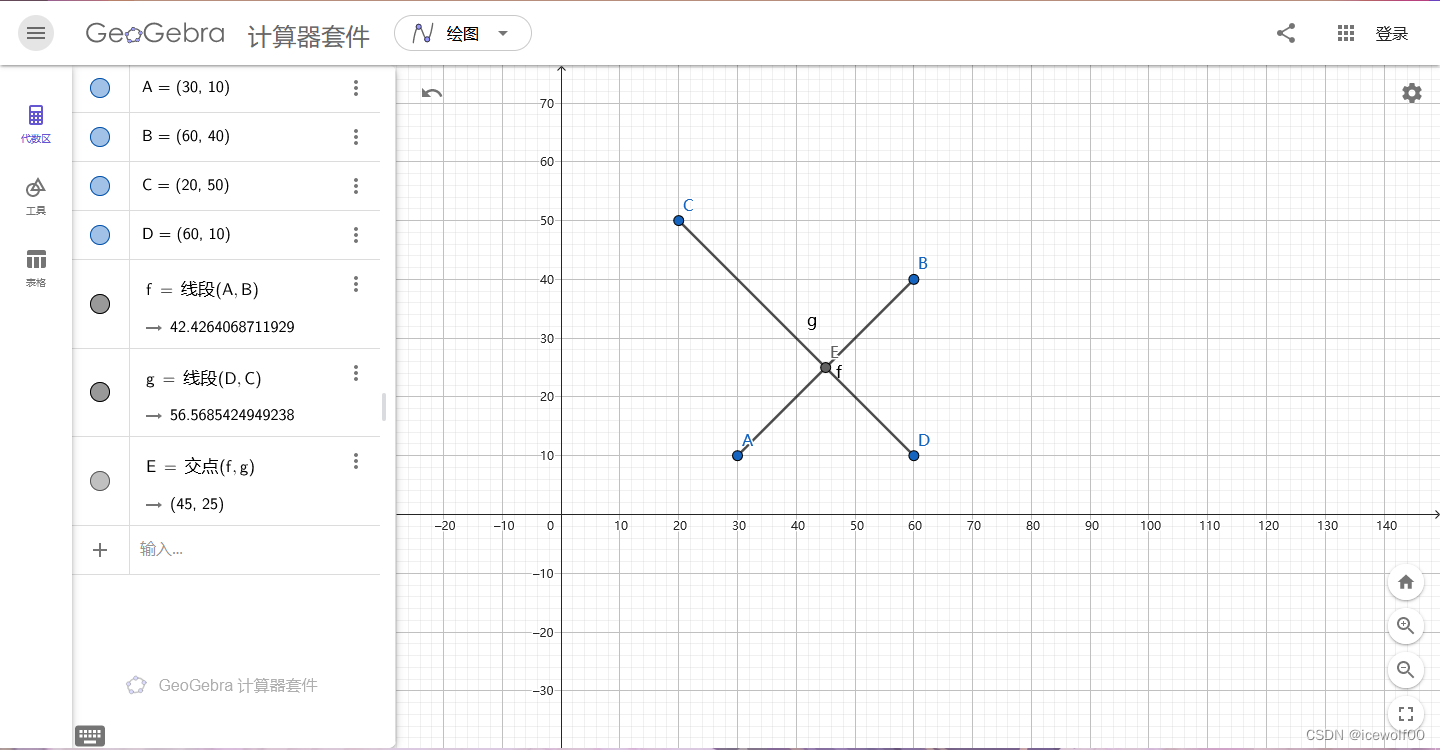Open the virtual keyboard icon
Screen dimensions: 1440x750
coord(90,736)
